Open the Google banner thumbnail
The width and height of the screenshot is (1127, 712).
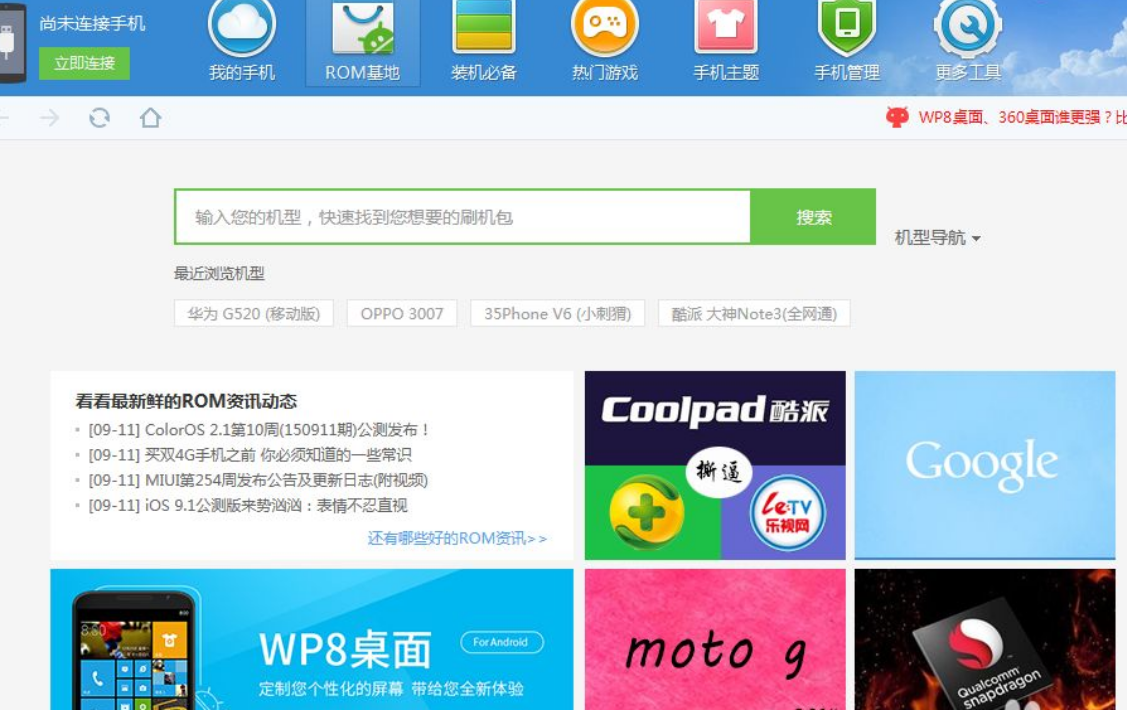(x=984, y=464)
